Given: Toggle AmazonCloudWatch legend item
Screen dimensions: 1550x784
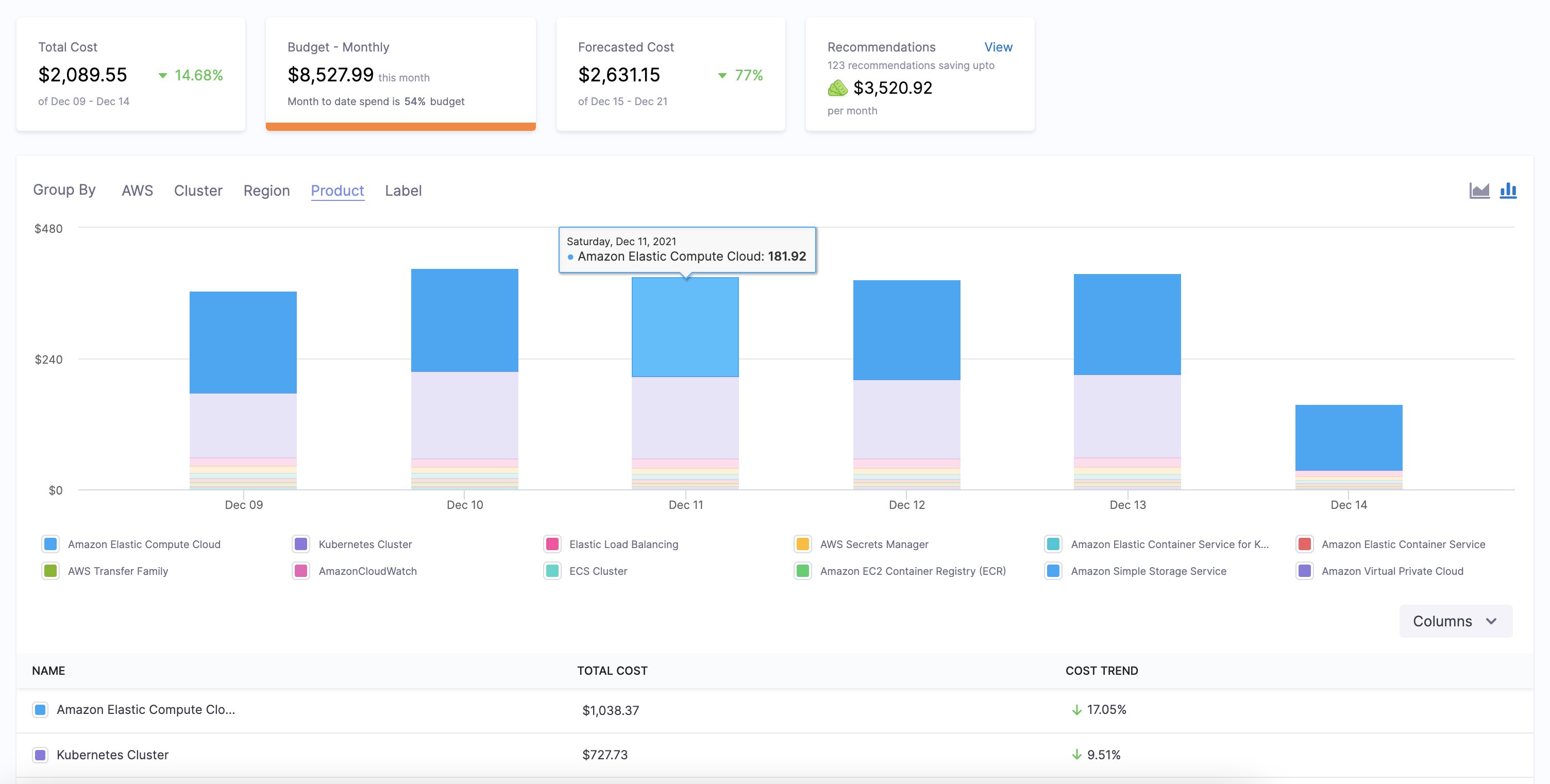Looking at the screenshot, I should click(x=355, y=571).
